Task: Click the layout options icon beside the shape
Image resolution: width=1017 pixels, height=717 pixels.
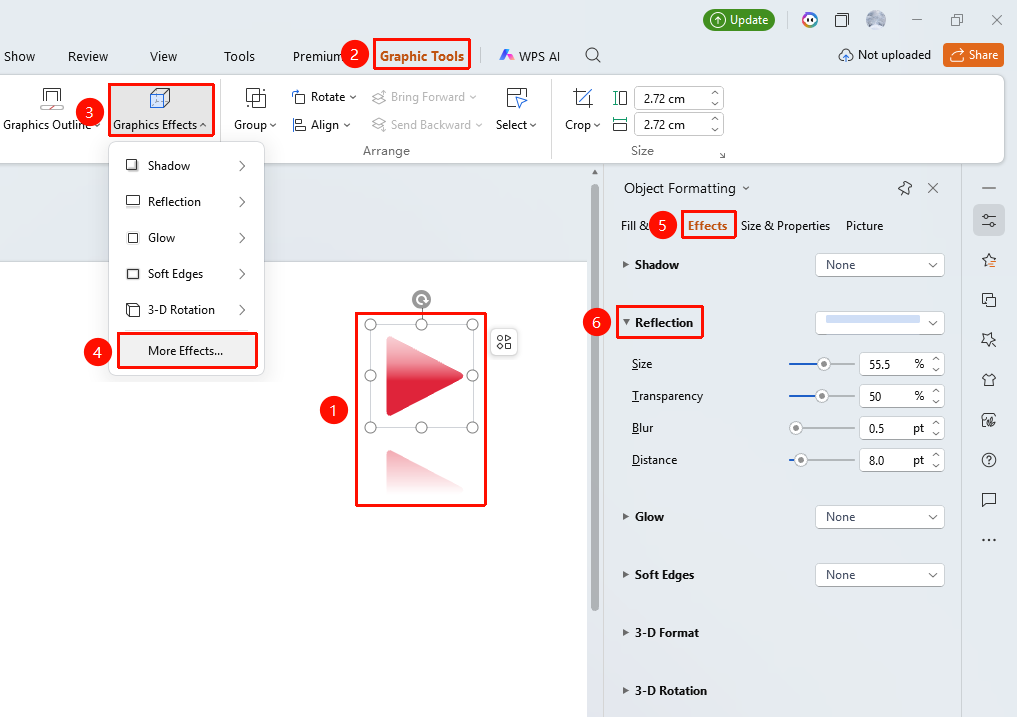Action: (504, 342)
